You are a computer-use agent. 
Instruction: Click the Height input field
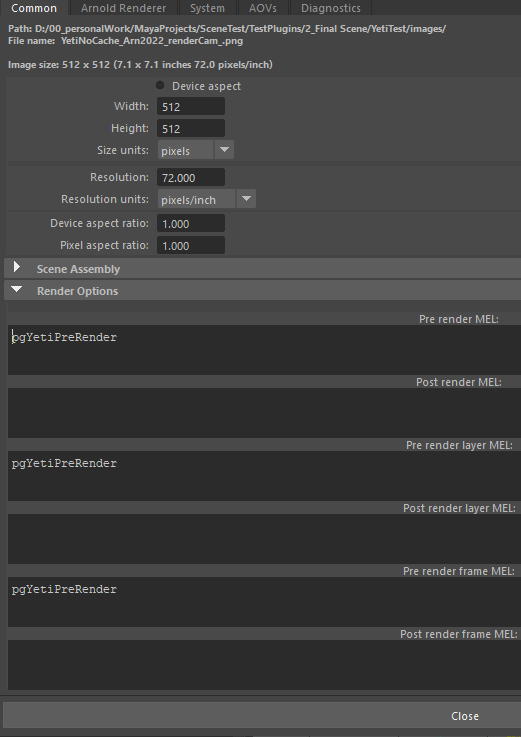click(x=191, y=128)
